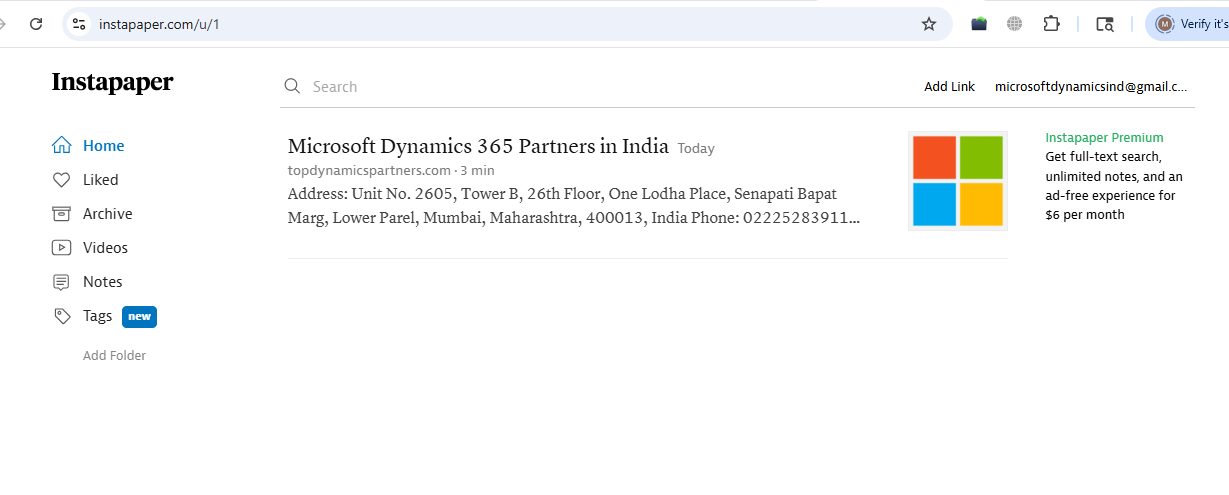The height and width of the screenshot is (495, 1229).
Task: Click the Archive box icon
Action: [62, 214]
